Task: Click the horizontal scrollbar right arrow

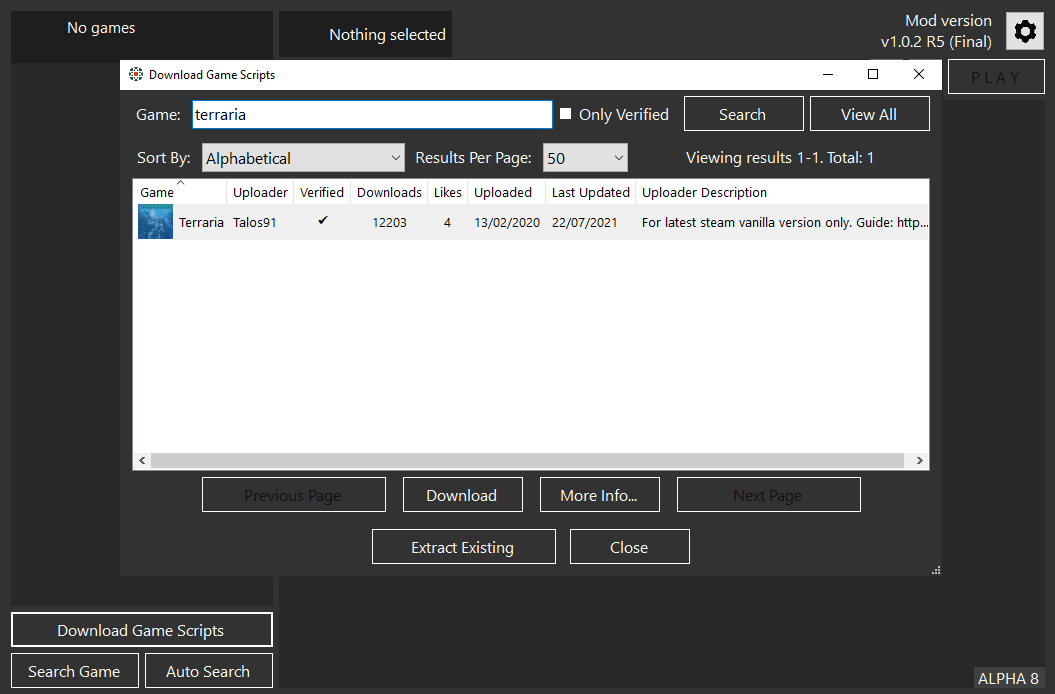Action: tap(918, 460)
